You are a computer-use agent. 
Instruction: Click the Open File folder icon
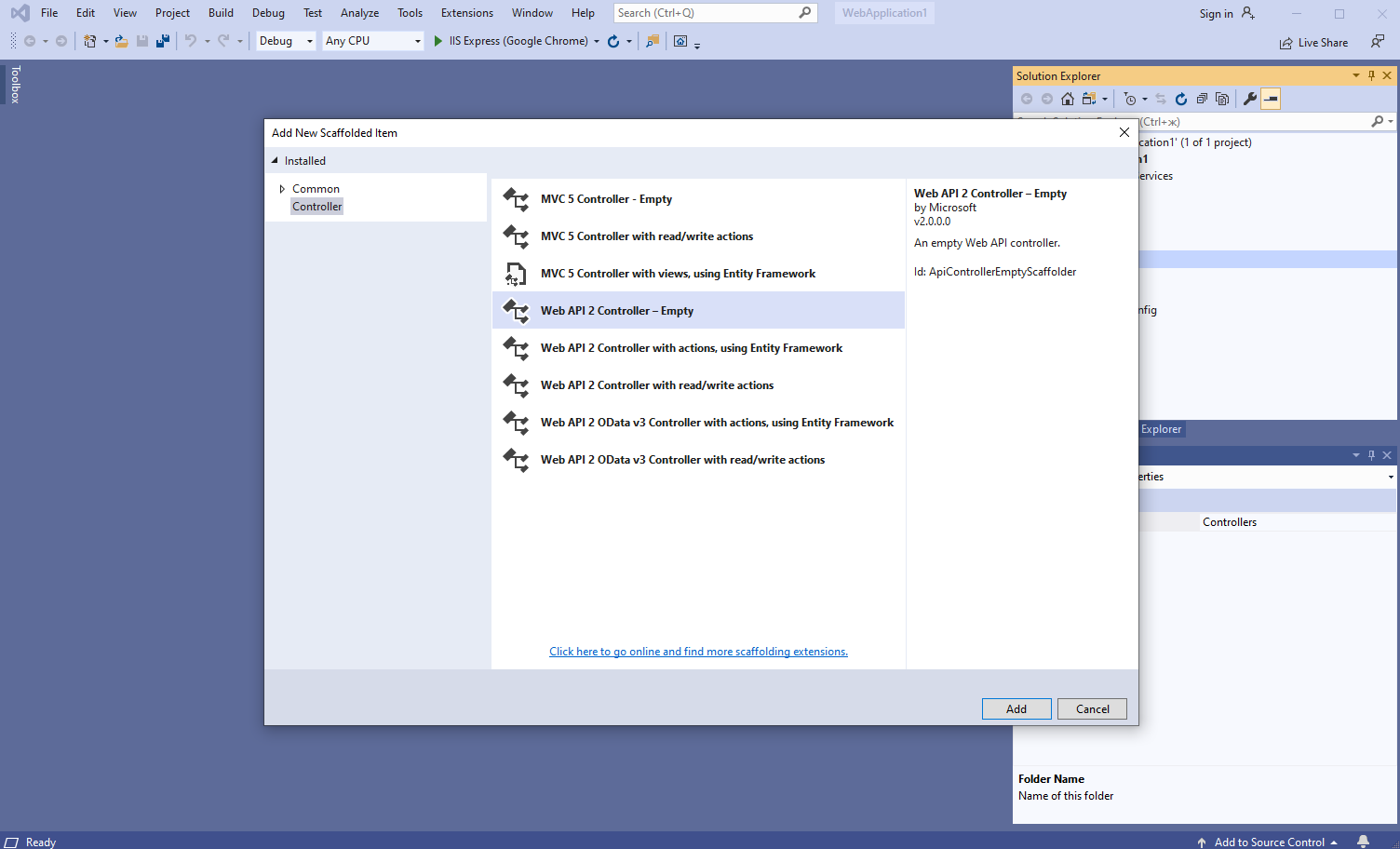pos(121,41)
